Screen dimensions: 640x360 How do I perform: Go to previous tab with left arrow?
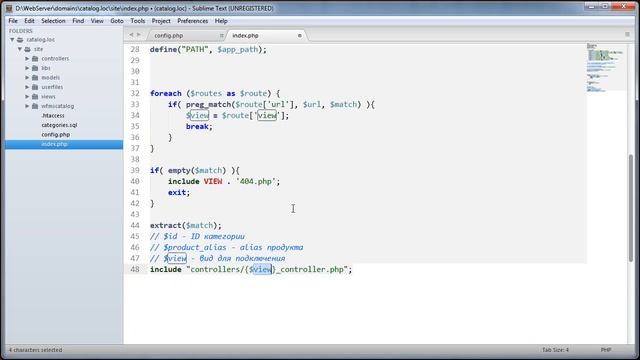[x=131, y=35]
